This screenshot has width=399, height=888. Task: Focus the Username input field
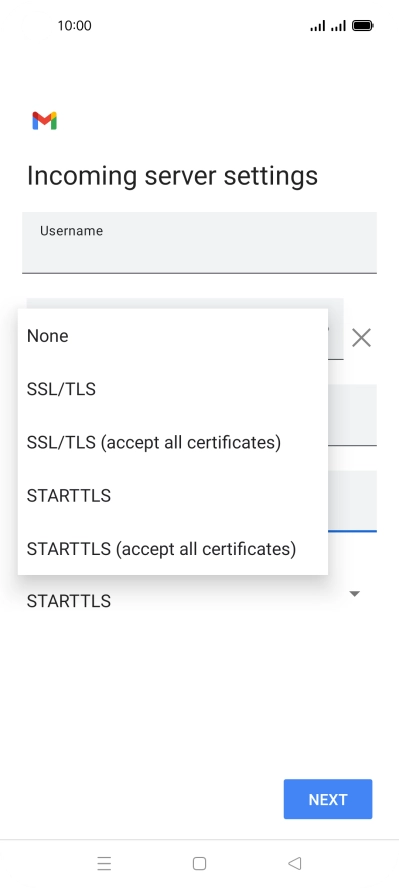199,242
